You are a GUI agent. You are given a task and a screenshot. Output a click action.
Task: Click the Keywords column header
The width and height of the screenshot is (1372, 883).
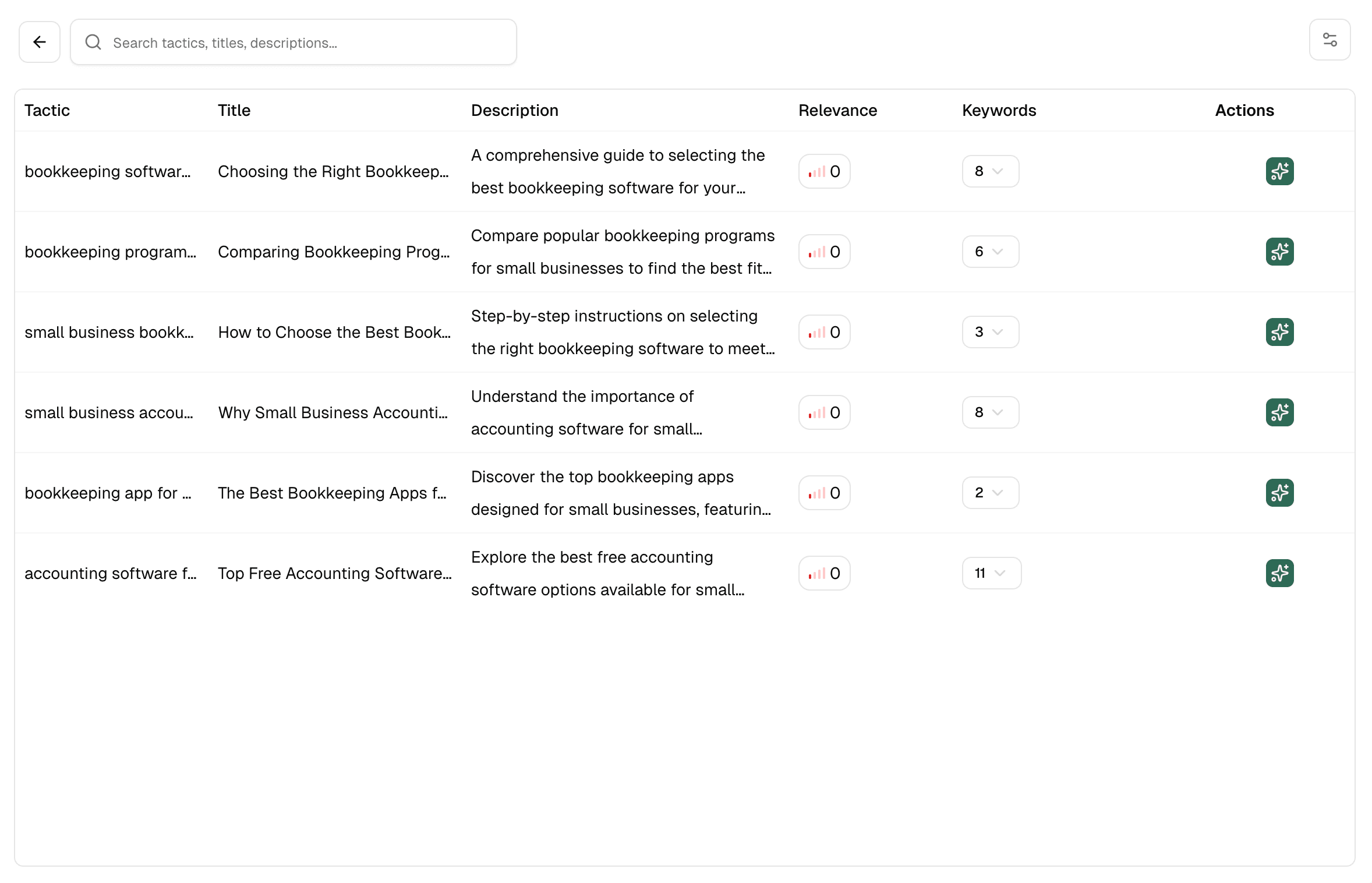[x=998, y=110]
